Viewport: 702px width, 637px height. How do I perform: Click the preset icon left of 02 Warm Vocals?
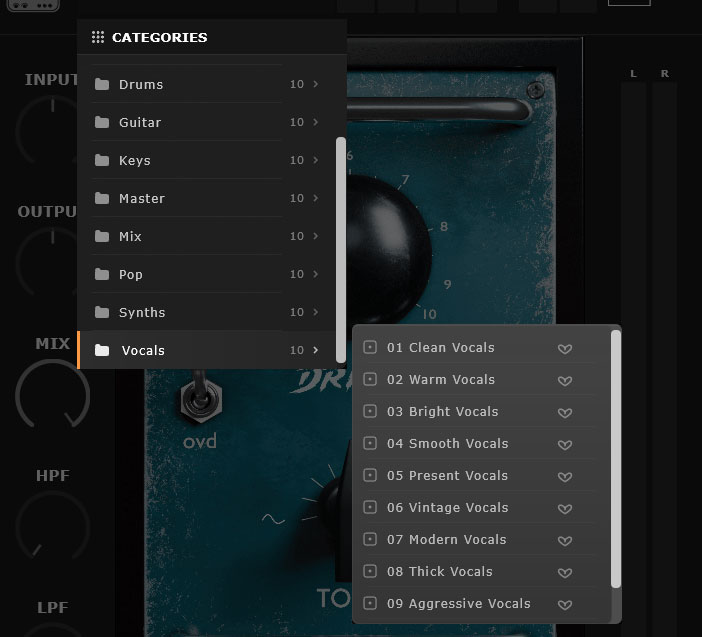click(x=370, y=380)
